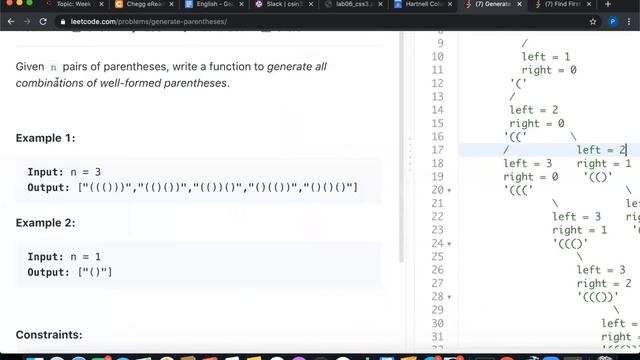Open the Chrome three-dot menu
Screen dimensions: 640x360
tap(629, 22)
